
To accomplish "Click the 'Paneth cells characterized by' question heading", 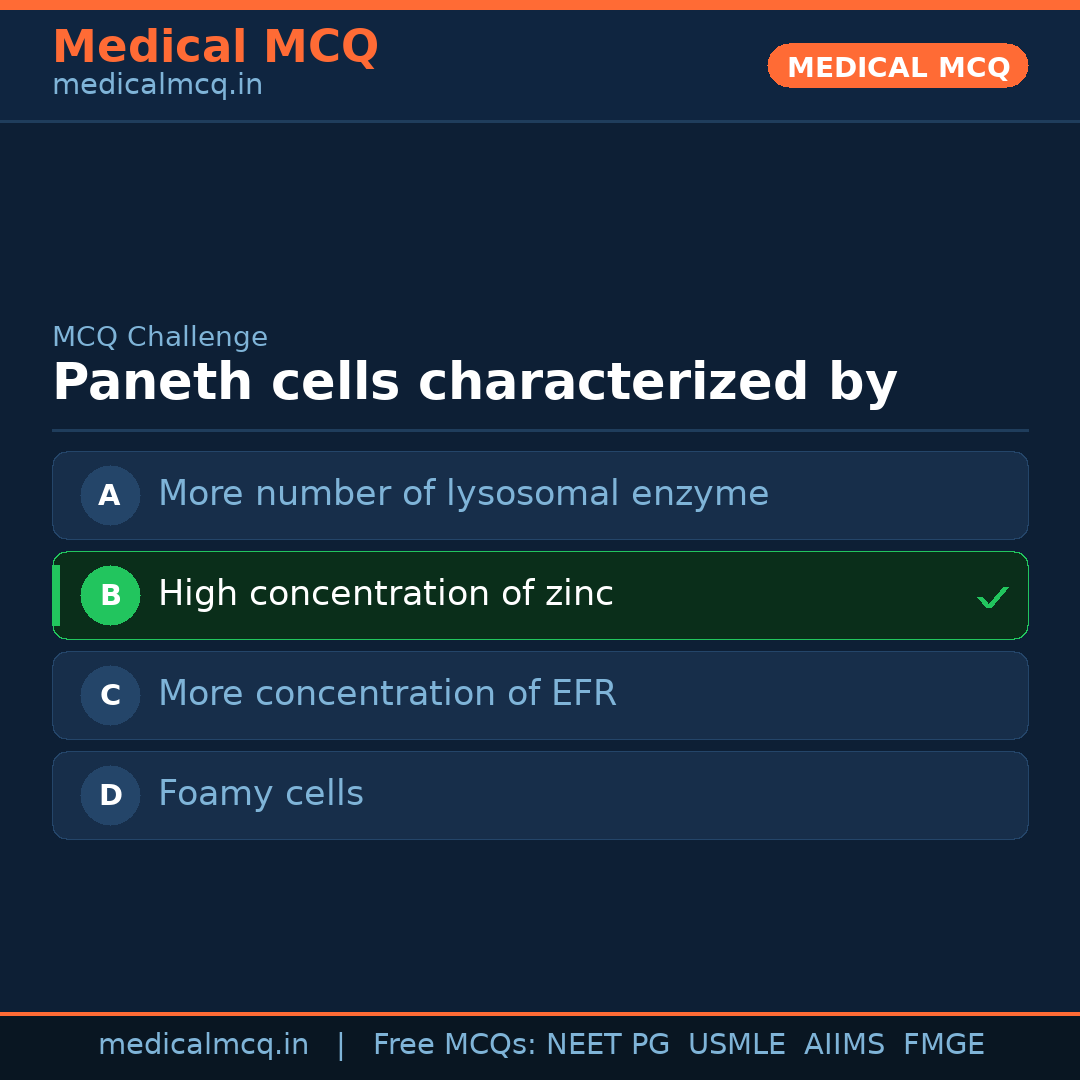I will [x=474, y=383].
